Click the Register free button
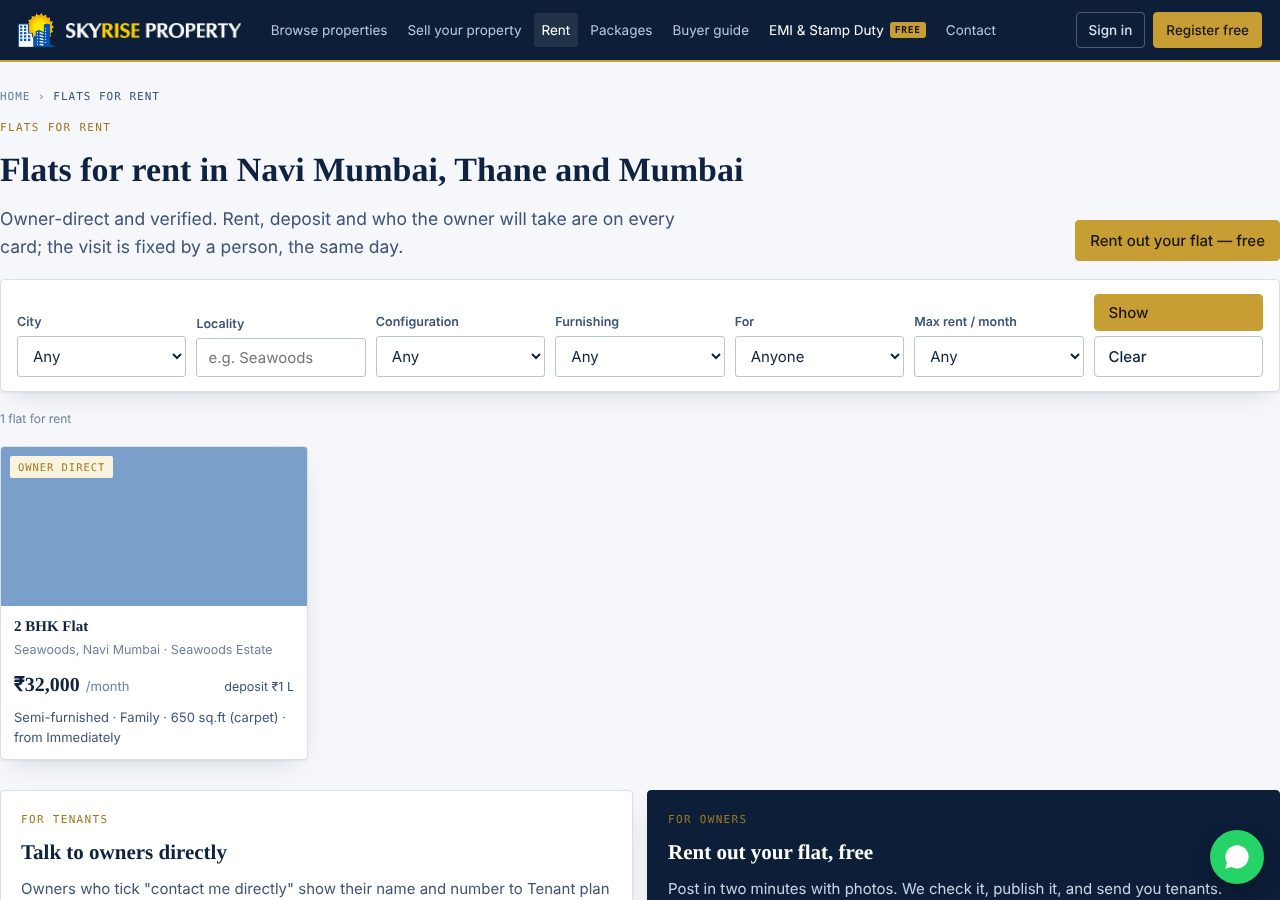 pos(1207,30)
